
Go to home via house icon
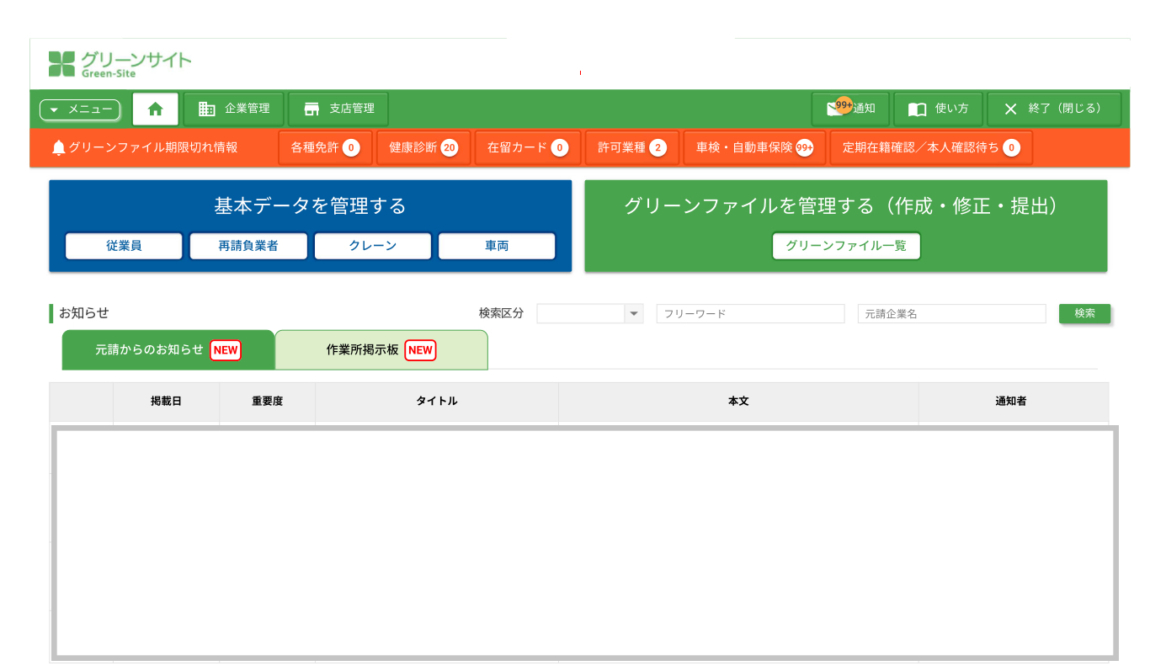point(155,109)
